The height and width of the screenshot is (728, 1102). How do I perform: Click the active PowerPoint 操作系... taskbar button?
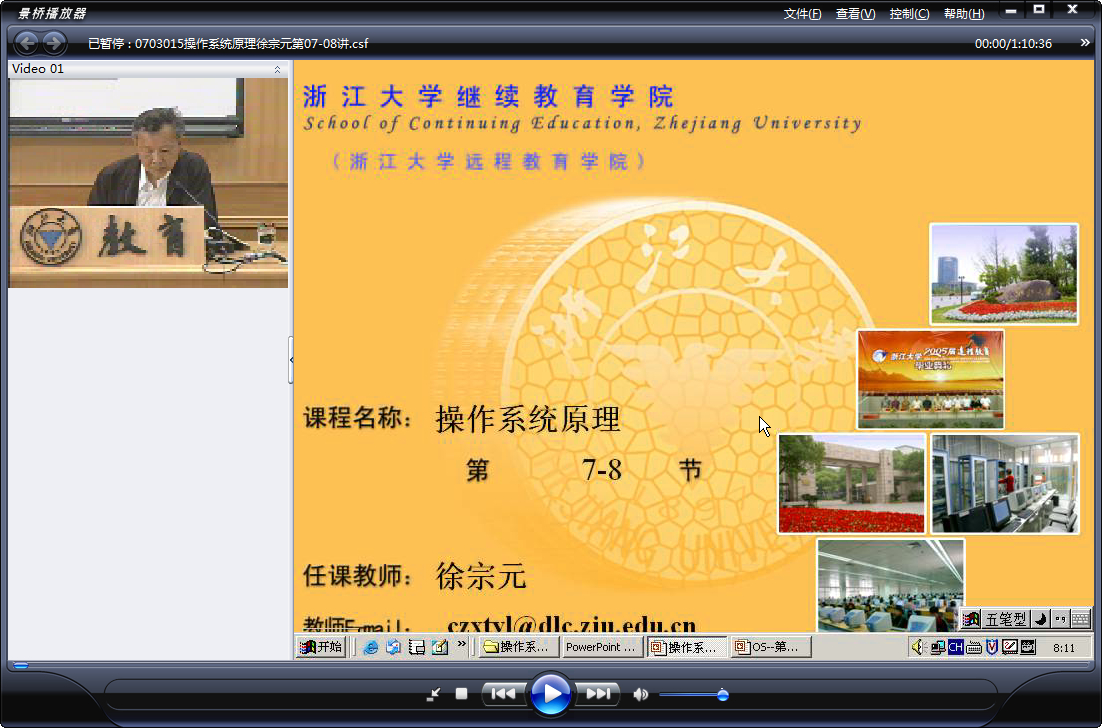click(687, 647)
